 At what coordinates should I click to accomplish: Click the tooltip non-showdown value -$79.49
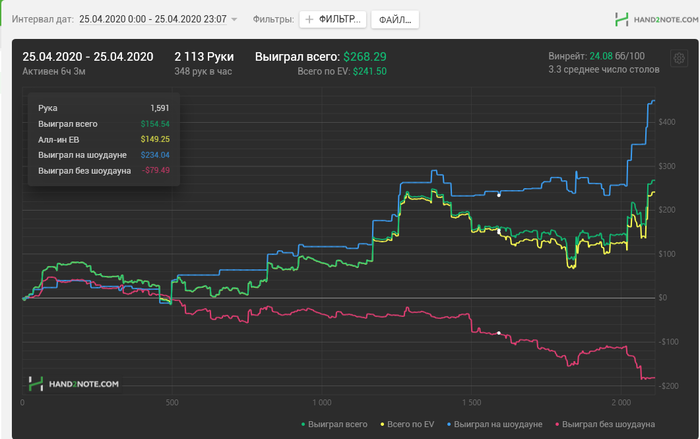pyautogui.click(x=156, y=170)
